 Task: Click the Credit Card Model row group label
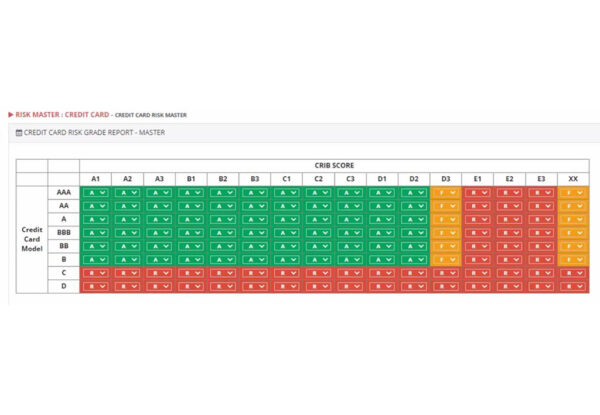[x=32, y=239]
